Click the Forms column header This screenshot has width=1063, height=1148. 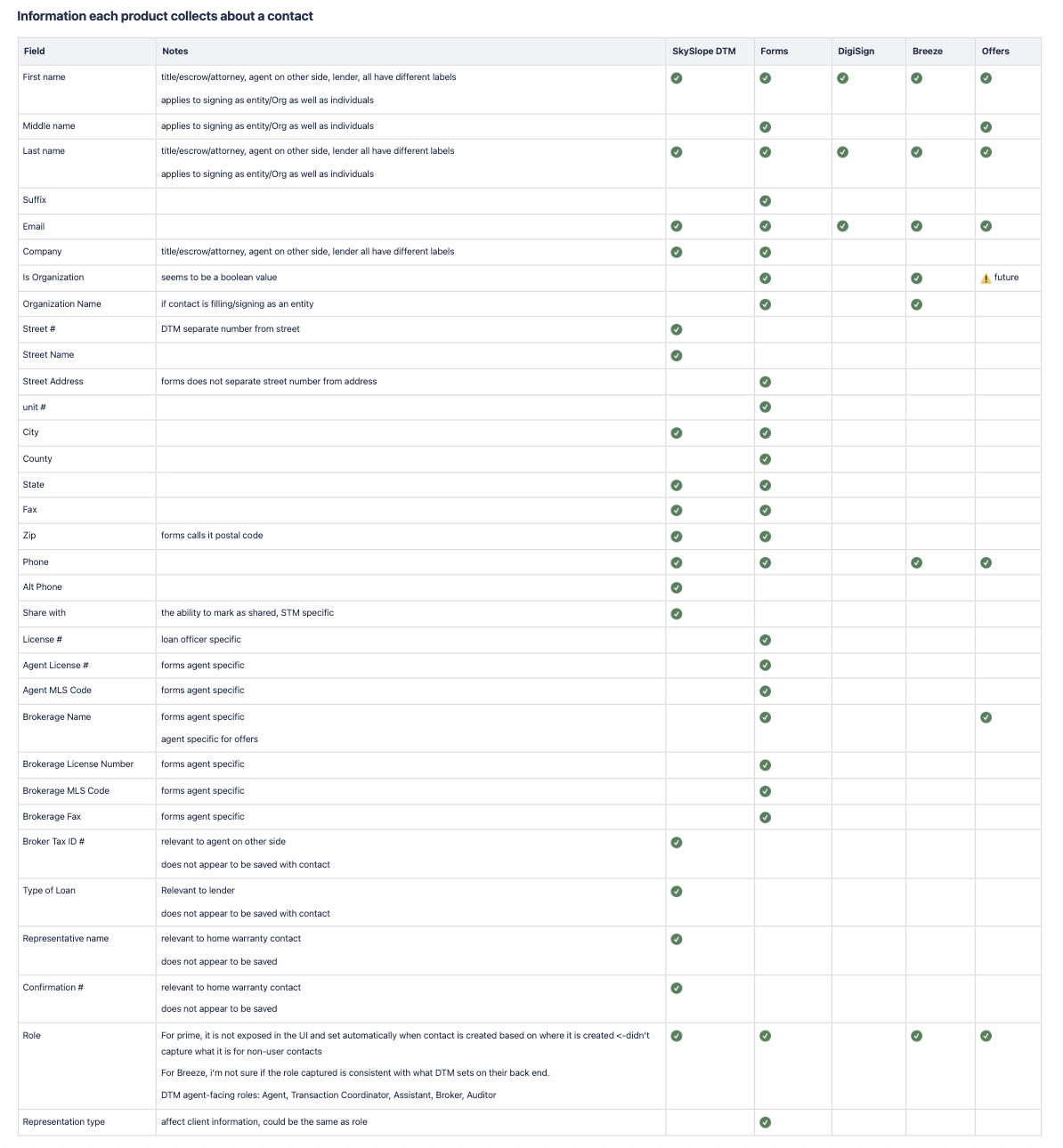coord(774,52)
